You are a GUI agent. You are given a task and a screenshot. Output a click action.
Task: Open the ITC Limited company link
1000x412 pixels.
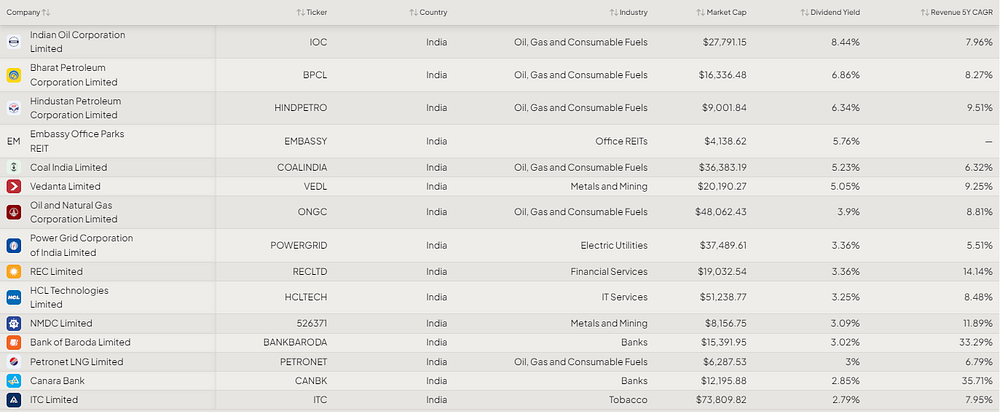[54, 400]
